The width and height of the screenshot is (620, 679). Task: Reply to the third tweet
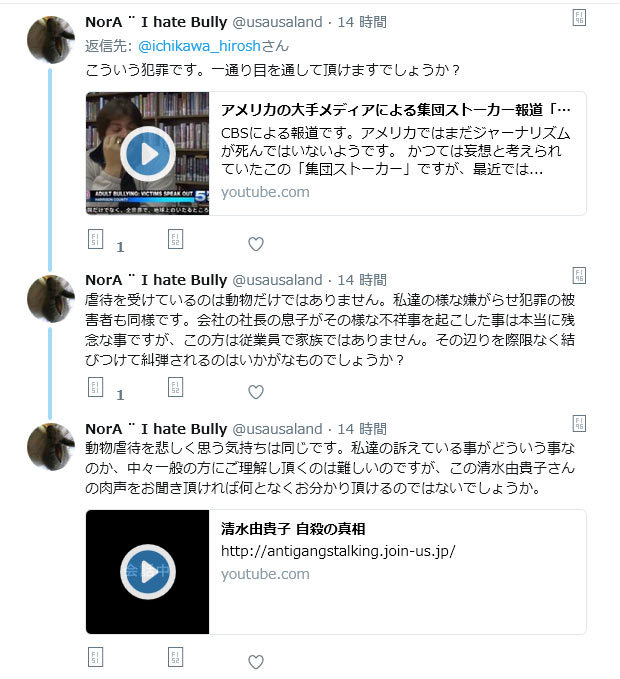point(95,657)
